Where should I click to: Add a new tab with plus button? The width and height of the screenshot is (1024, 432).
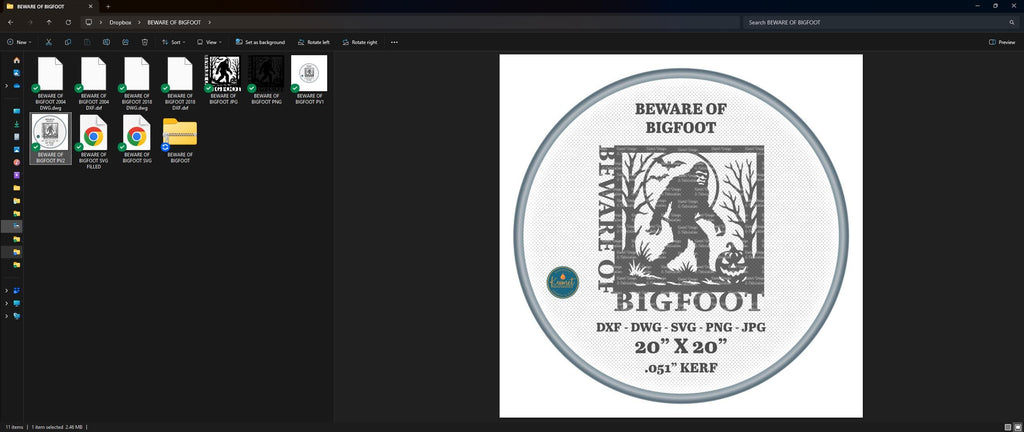tap(108, 6)
